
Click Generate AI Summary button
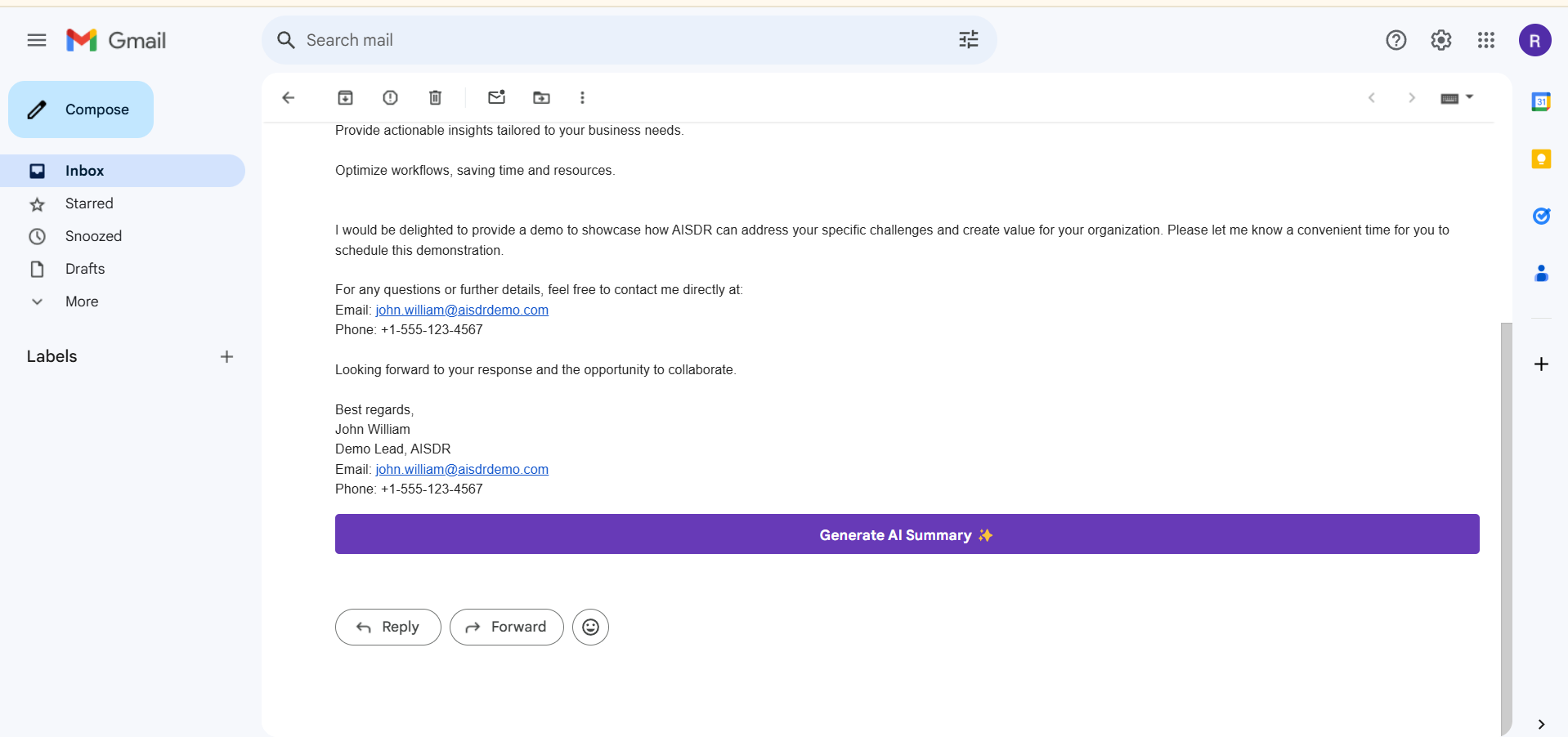(907, 534)
